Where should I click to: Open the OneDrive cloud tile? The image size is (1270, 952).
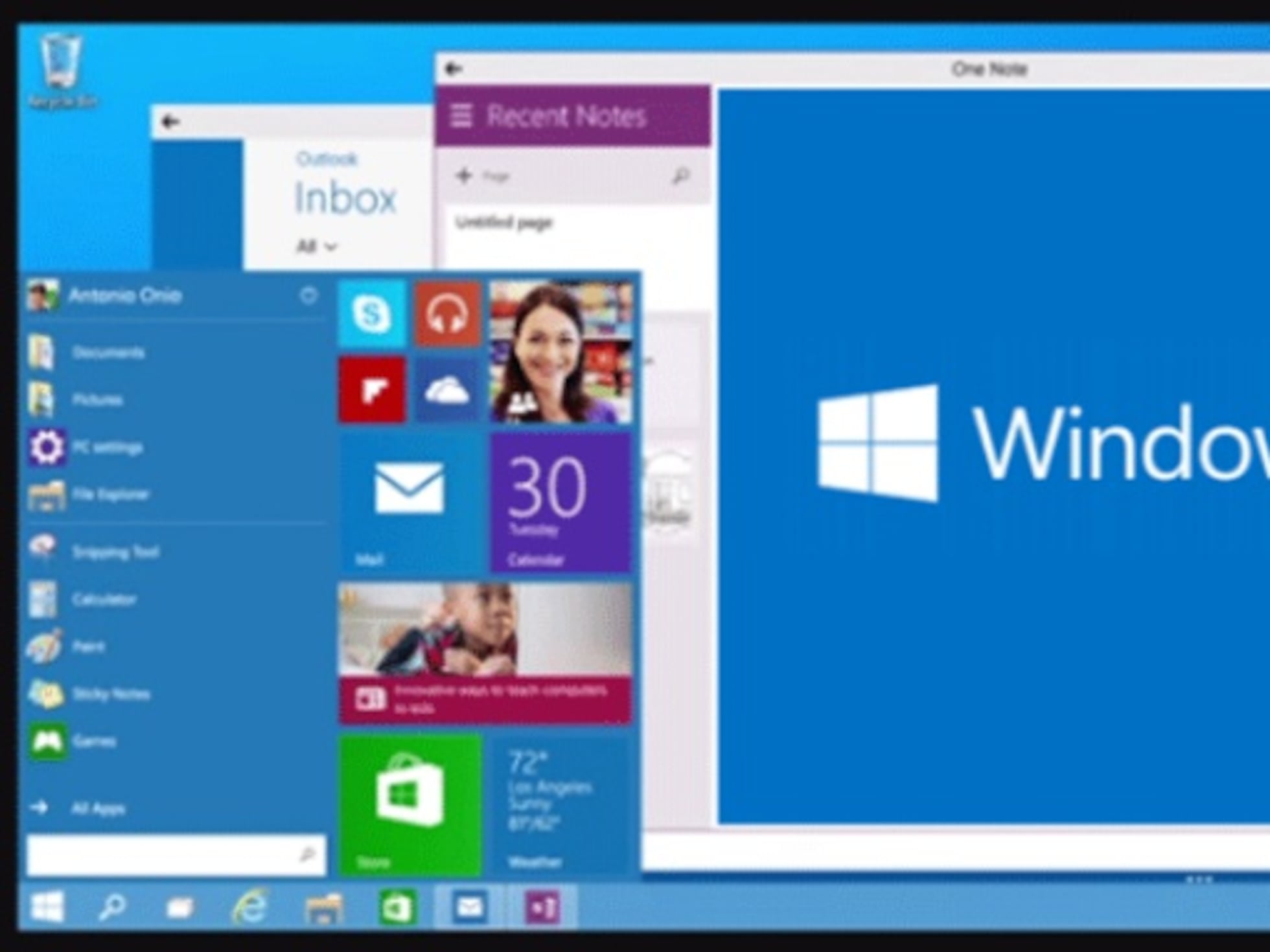(x=447, y=389)
